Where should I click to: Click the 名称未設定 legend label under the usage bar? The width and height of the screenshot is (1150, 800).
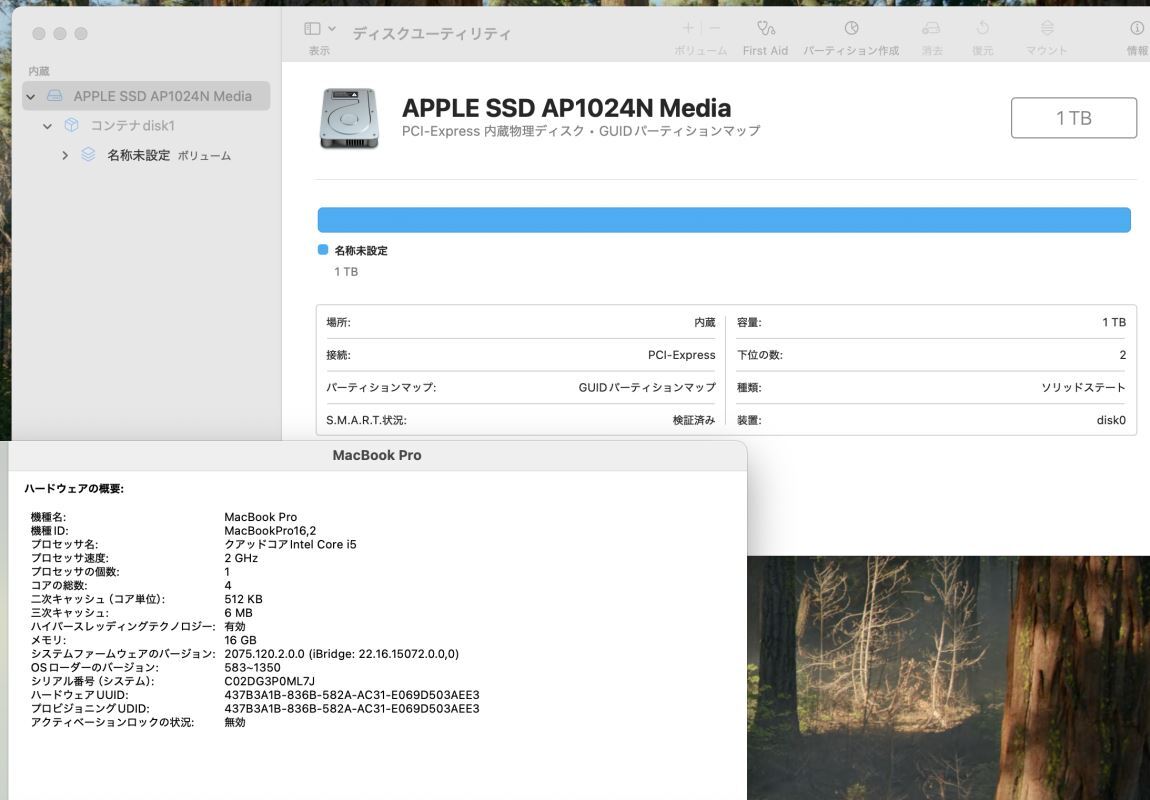pyautogui.click(x=361, y=250)
